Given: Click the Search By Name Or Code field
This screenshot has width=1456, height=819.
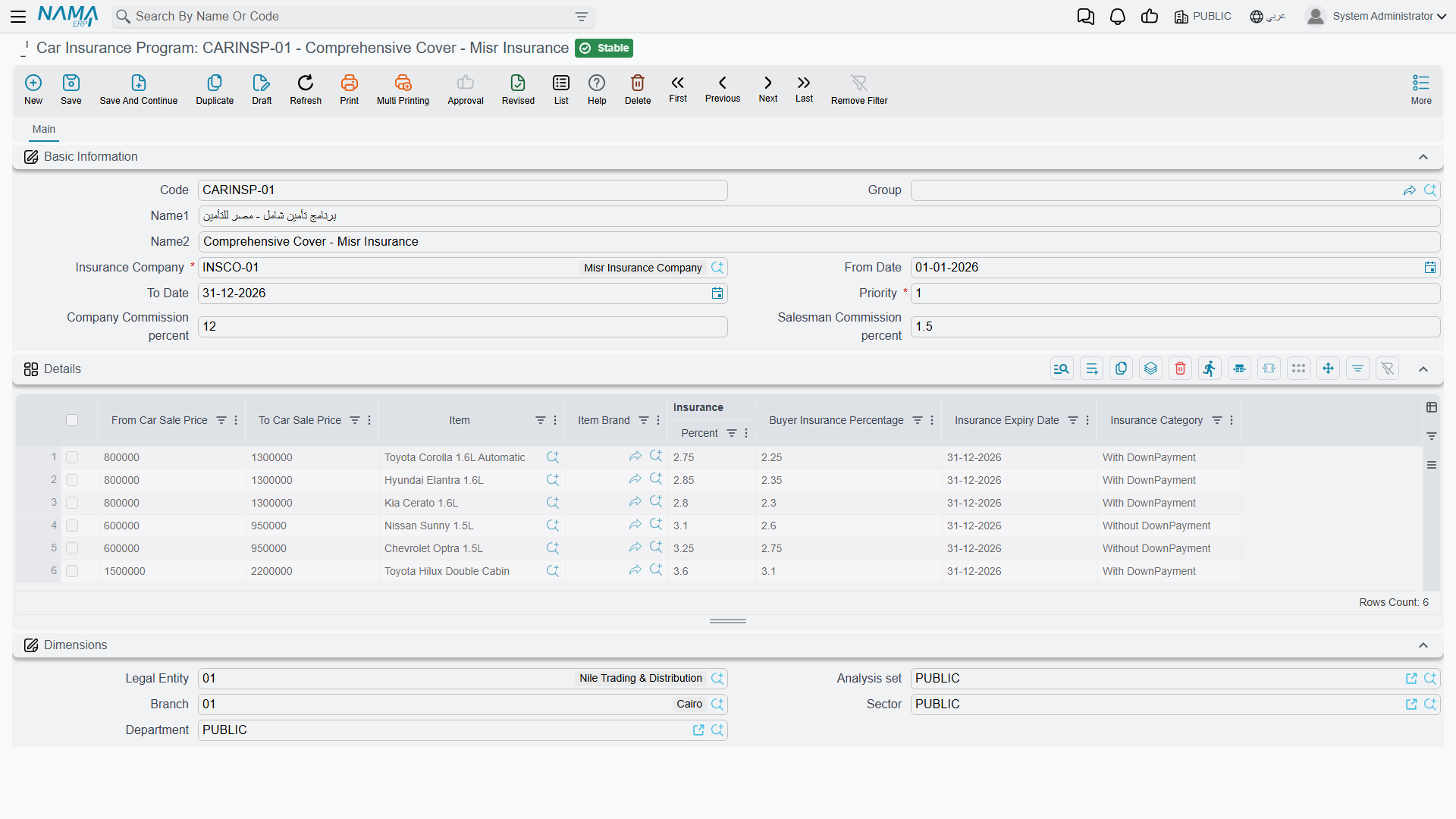Looking at the screenshot, I should [353, 17].
